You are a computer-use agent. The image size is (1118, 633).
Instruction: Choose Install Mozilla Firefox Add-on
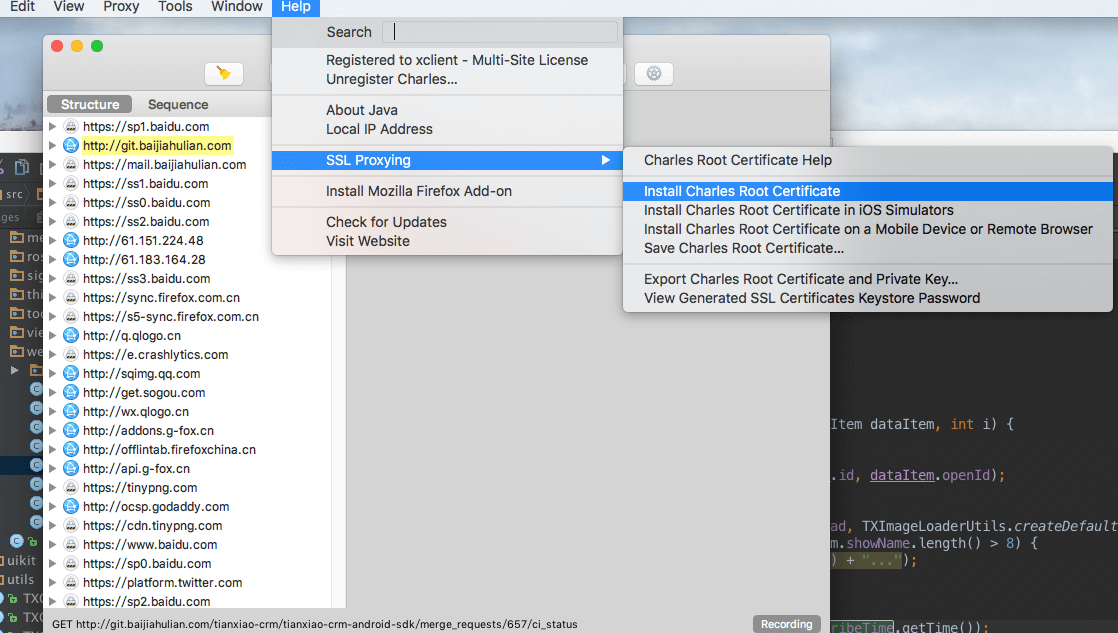[x=447, y=191]
